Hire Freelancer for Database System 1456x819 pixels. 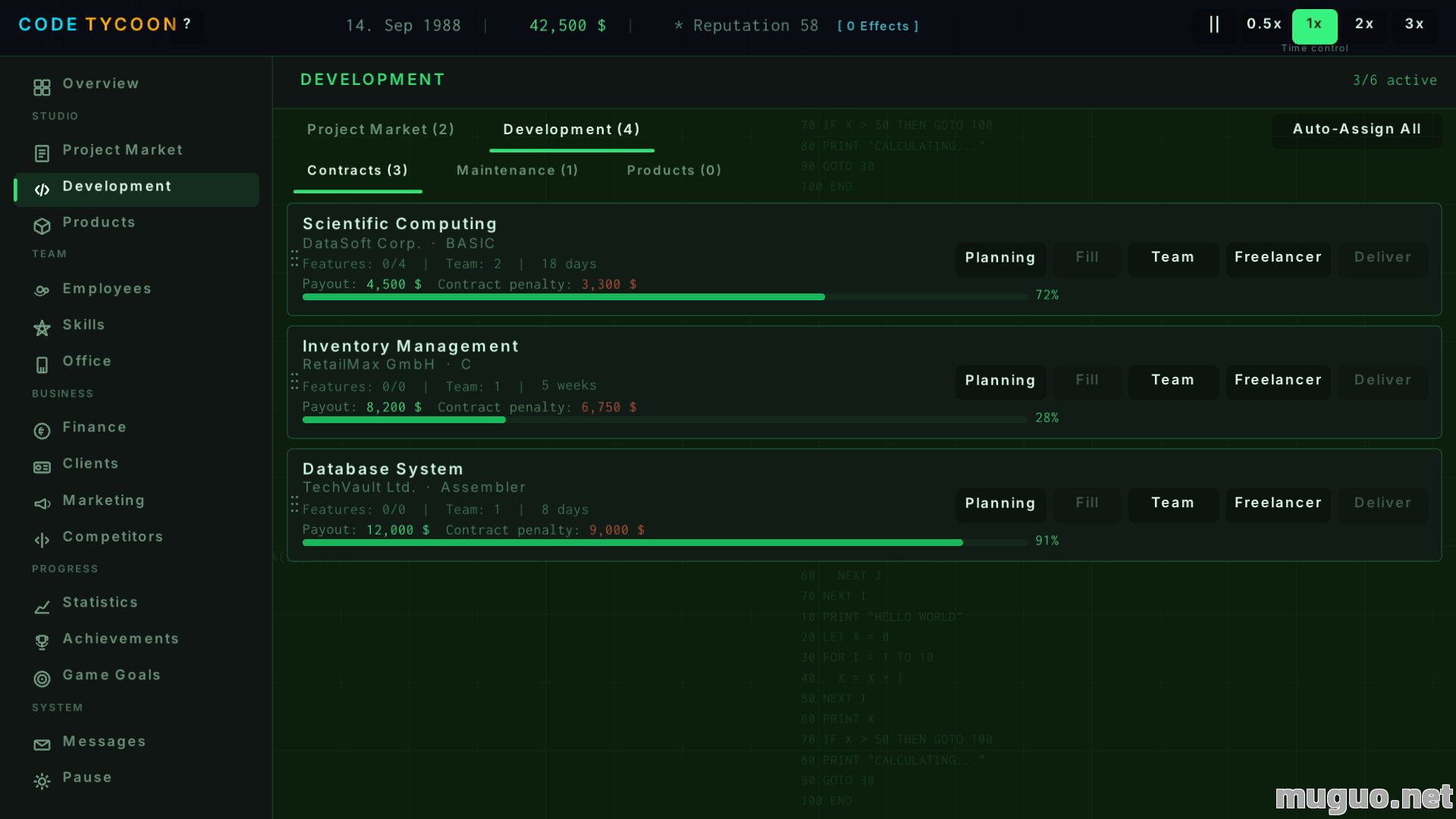point(1278,504)
